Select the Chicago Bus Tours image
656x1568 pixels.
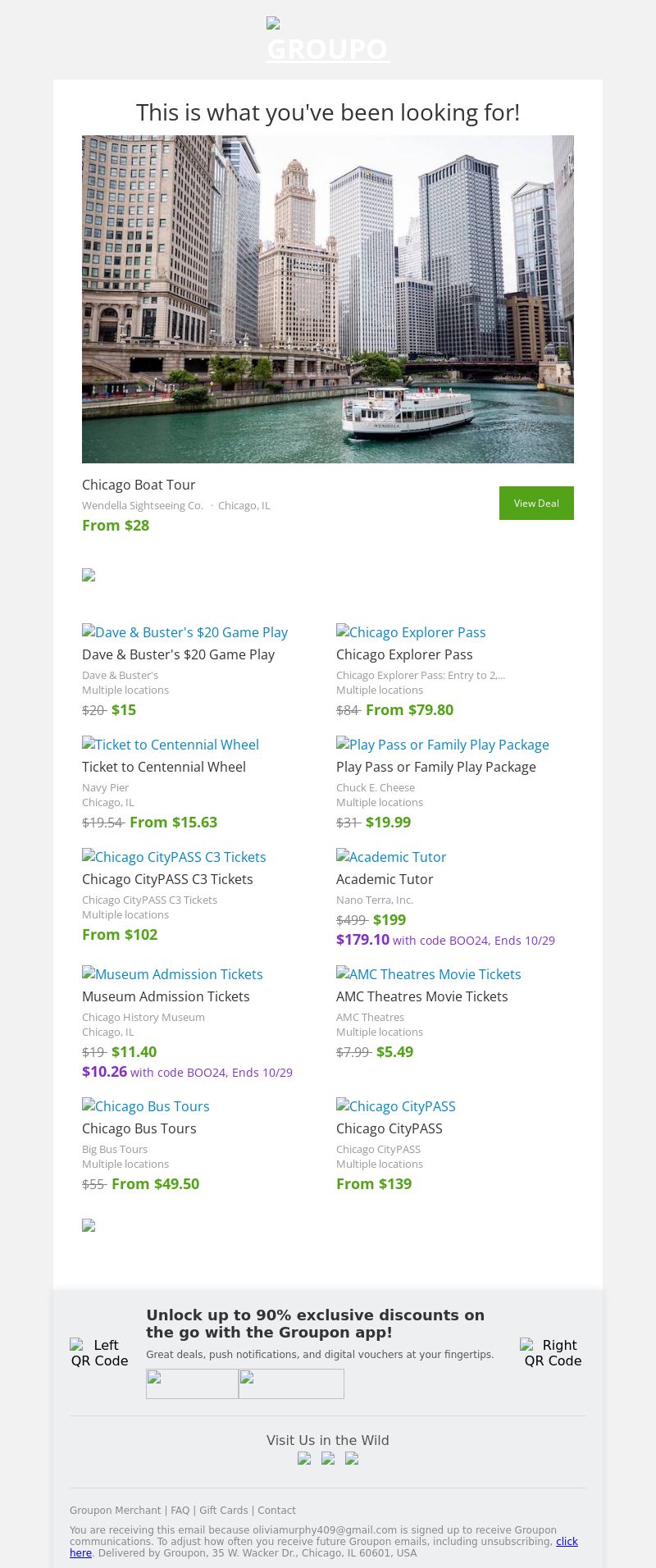point(146,1106)
